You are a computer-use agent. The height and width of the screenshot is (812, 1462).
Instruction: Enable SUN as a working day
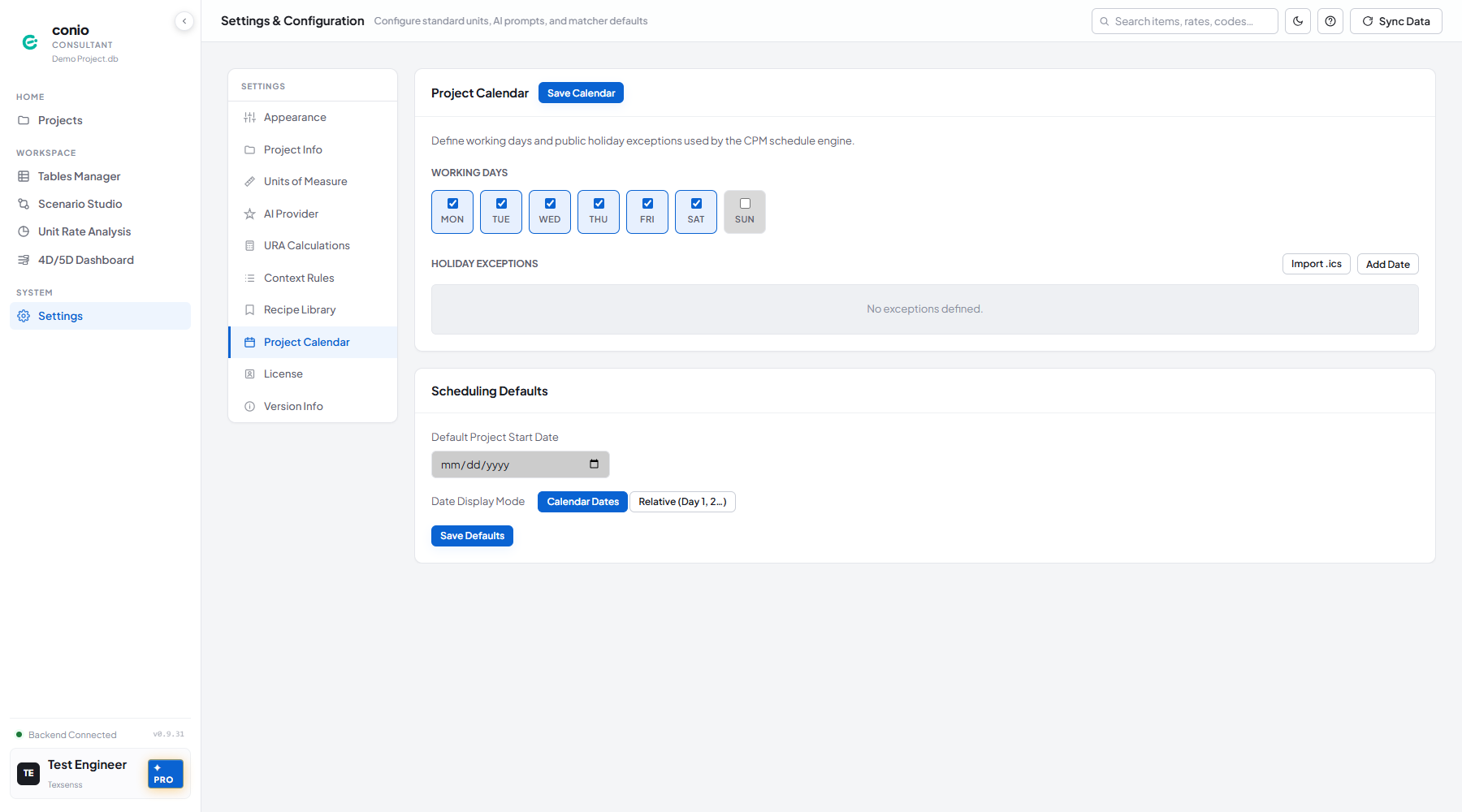point(745,204)
